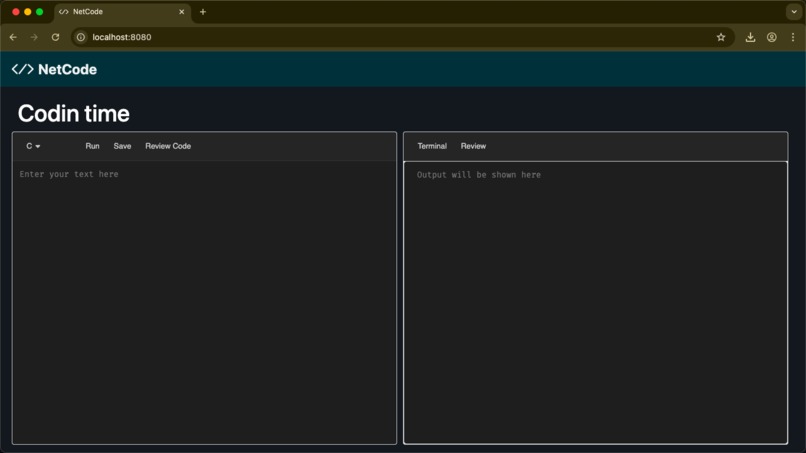This screenshot has width=806, height=453.
Task: Open the C language dropdown
Action: point(33,147)
